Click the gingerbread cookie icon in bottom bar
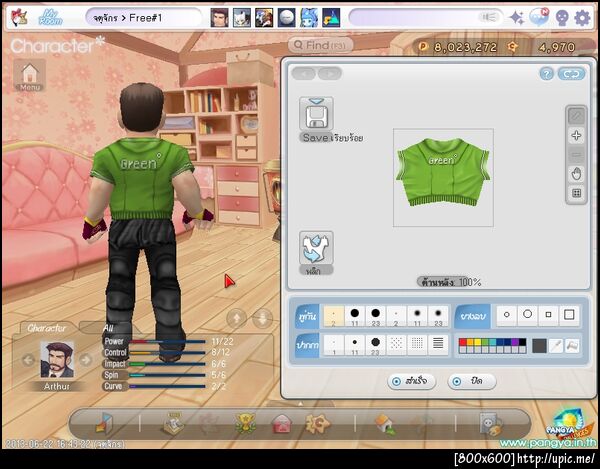The height and width of the screenshot is (469, 600). click(x=317, y=423)
